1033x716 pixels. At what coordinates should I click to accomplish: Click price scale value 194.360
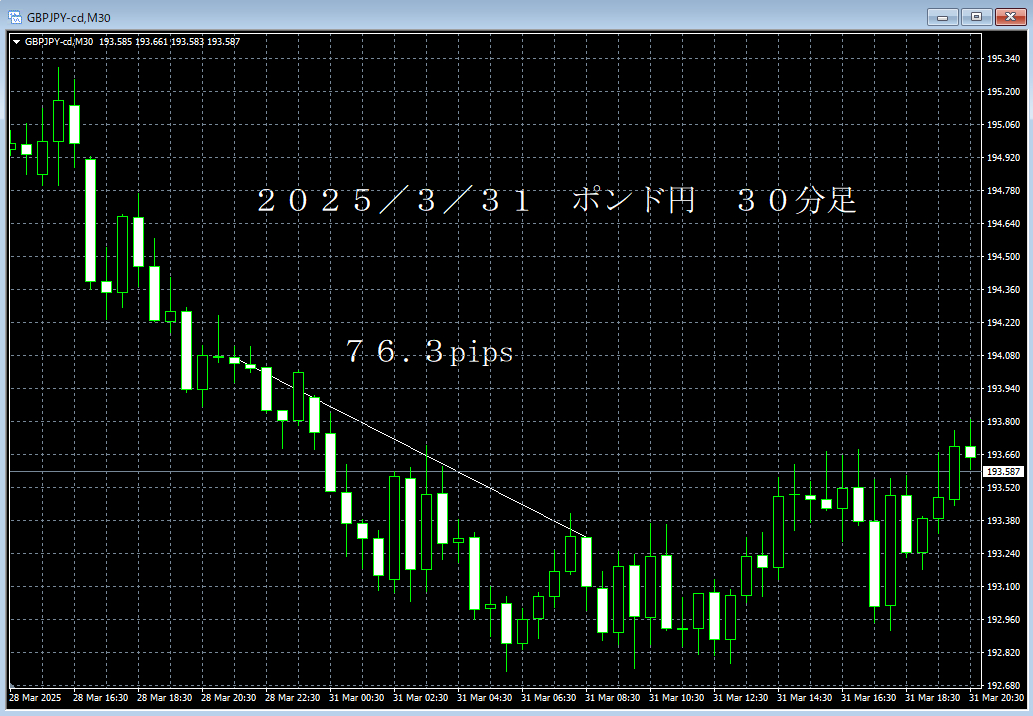(x=1003, y=289)
